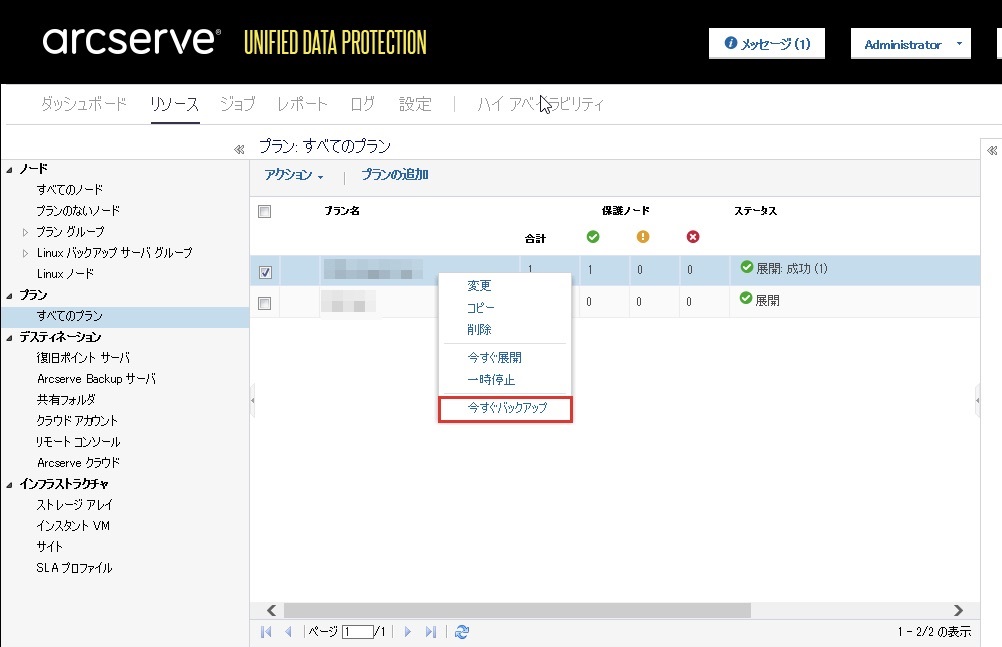1002x647 pixels.
Task: Choose 今すぐバックアップ from context menu
Action: click(507, 408)
